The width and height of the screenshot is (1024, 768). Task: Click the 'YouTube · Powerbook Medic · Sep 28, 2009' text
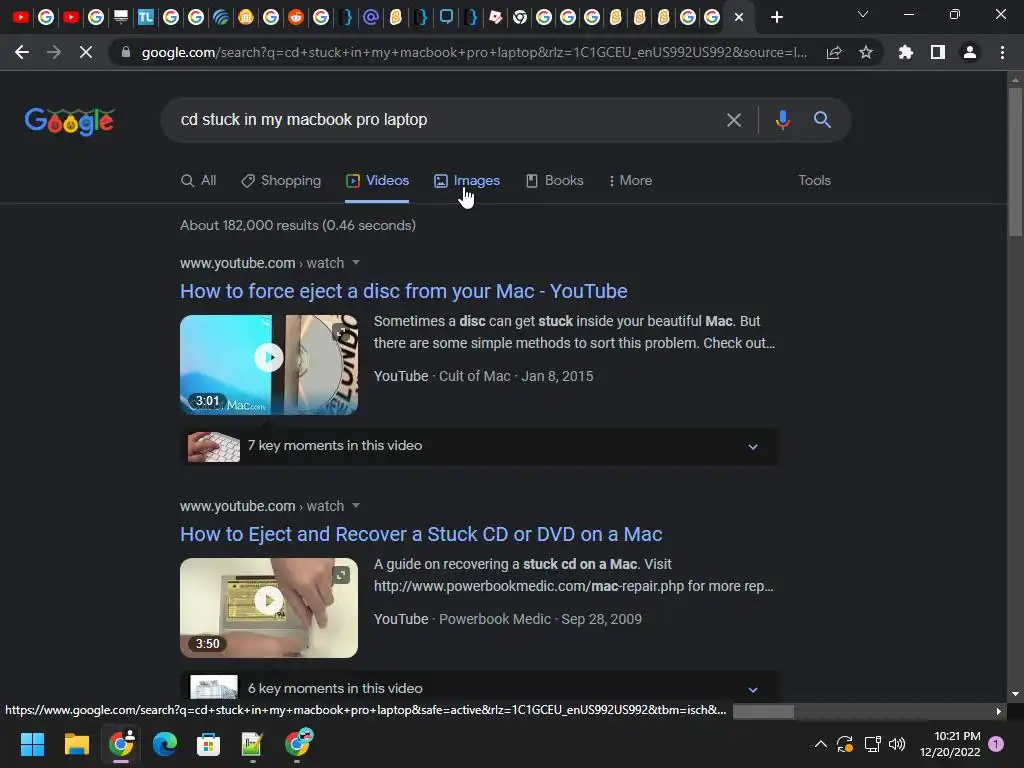[x=507, y=619]
